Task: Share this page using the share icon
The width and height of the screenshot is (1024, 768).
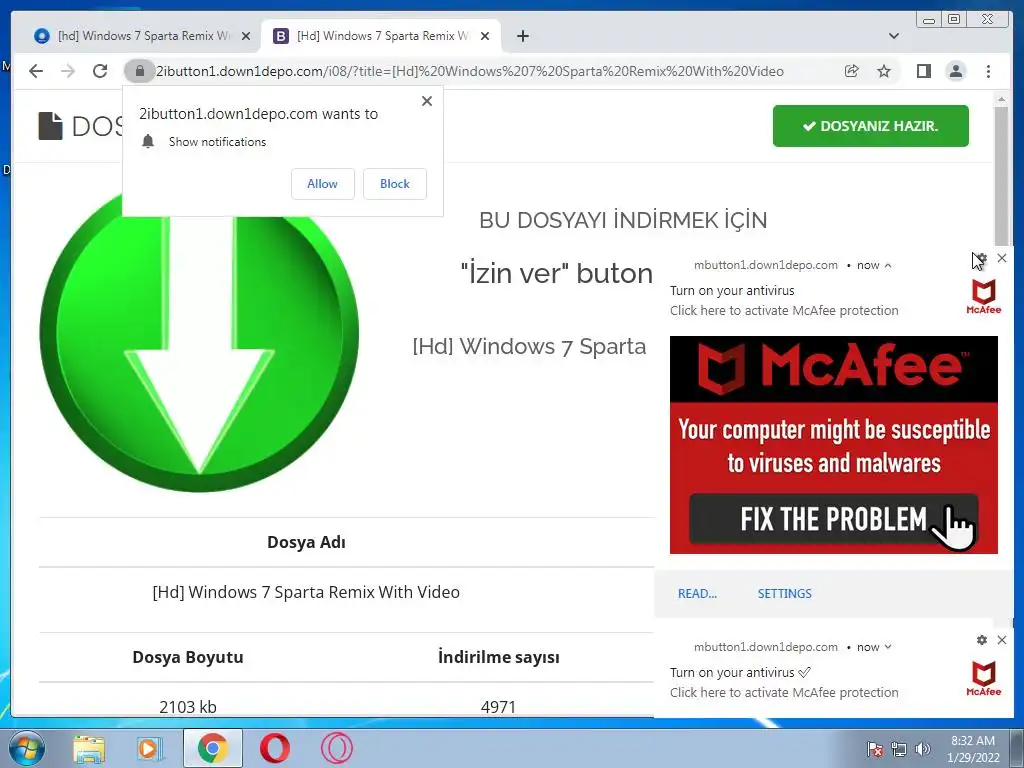Action: point(851,71)
